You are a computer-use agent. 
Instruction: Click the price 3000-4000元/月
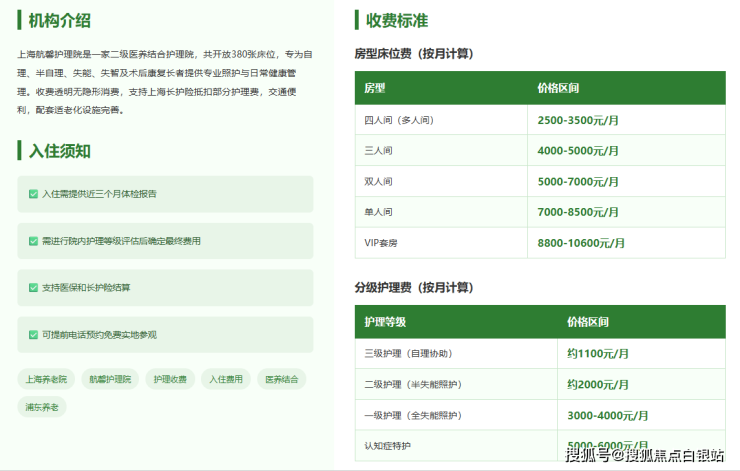point(607,415)
